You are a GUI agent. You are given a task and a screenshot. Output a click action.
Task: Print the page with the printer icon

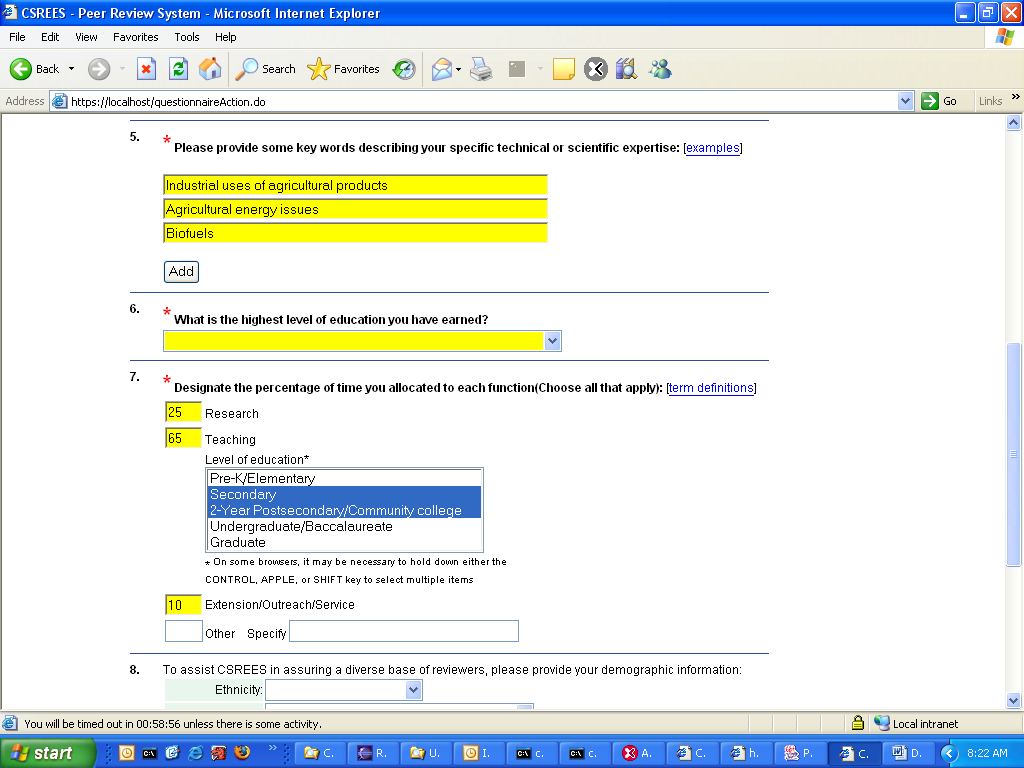482,69
